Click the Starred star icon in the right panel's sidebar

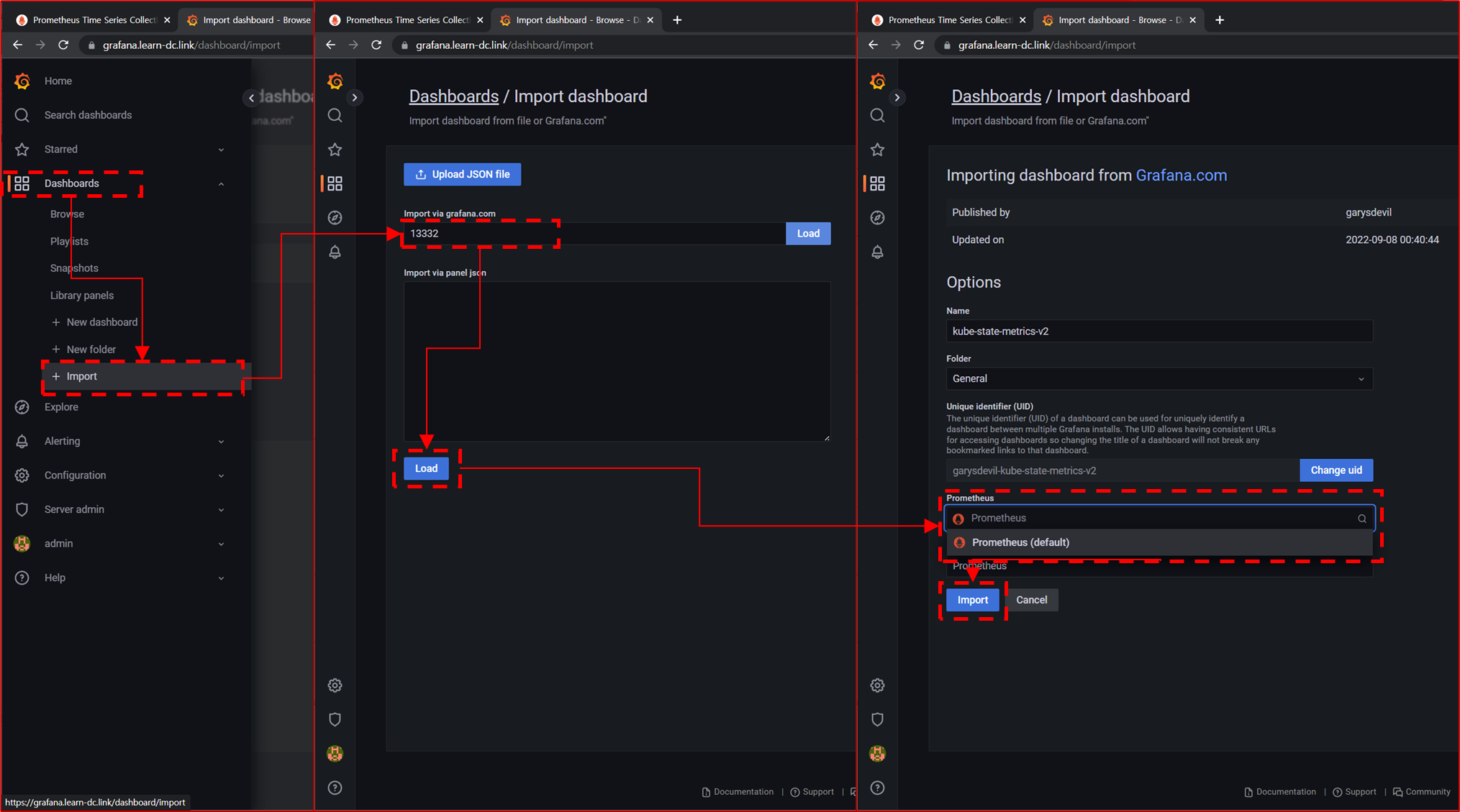pyautogui.click(x=877, y=150)
